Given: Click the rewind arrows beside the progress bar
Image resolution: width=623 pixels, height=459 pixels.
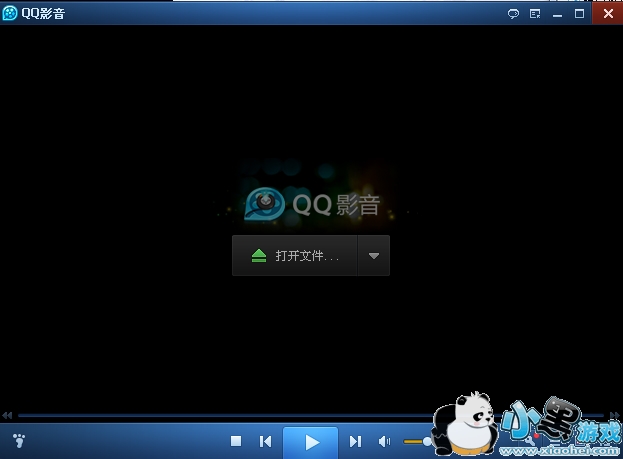Looking at the screenshot, I should pos(7,416).
